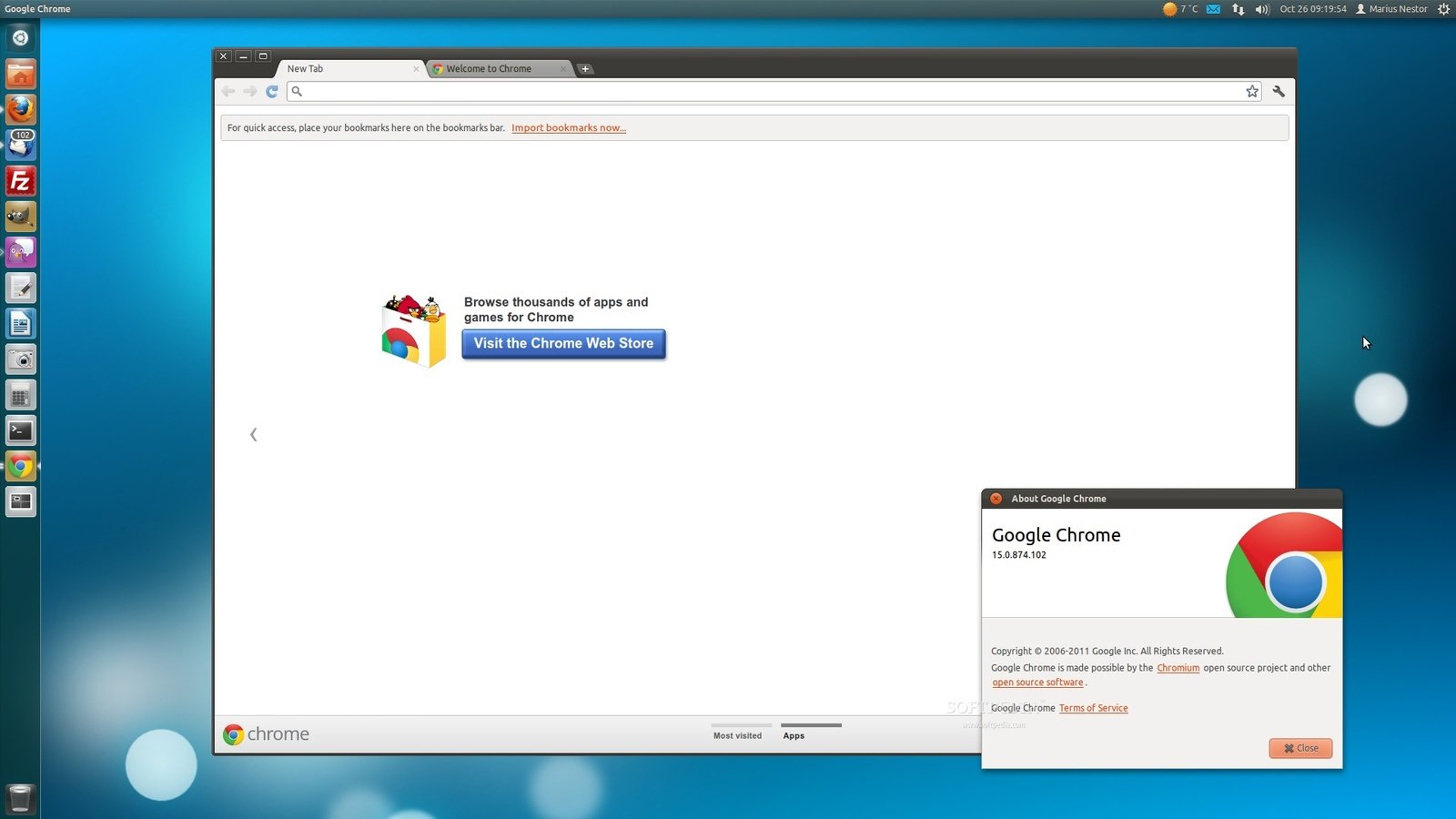This screenshot has height=819, width=1456.
Task: Open the open source software link
Action: click(1037, 682)
